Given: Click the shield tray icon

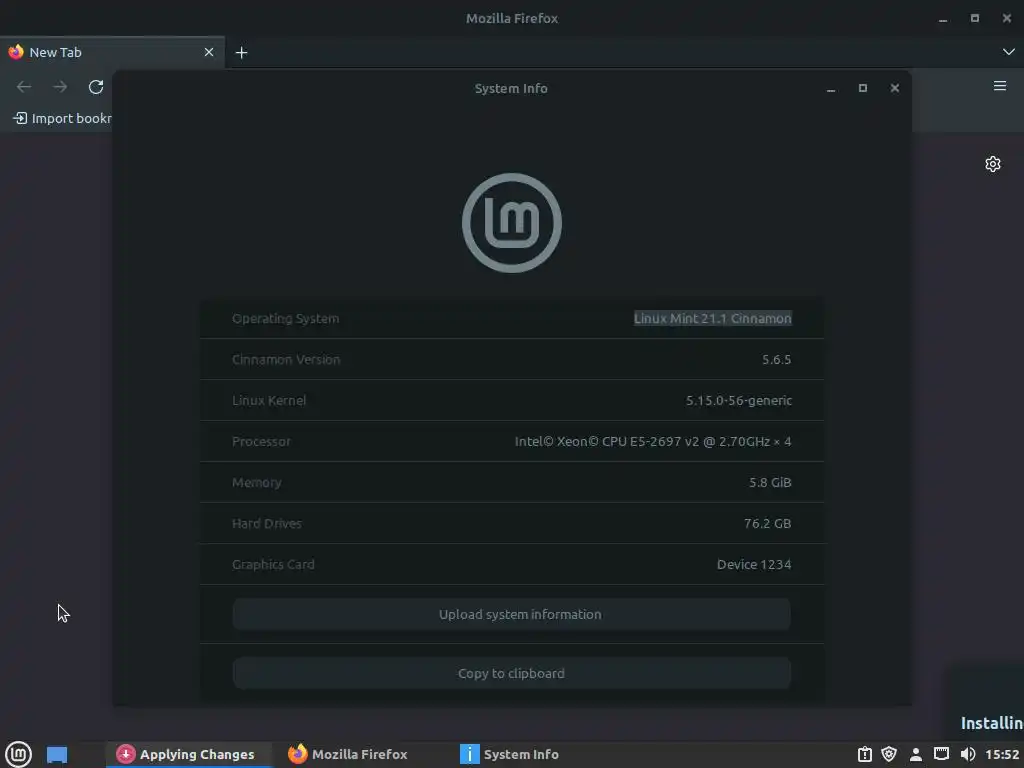Looking at the screenshot, I should [889, 754].
